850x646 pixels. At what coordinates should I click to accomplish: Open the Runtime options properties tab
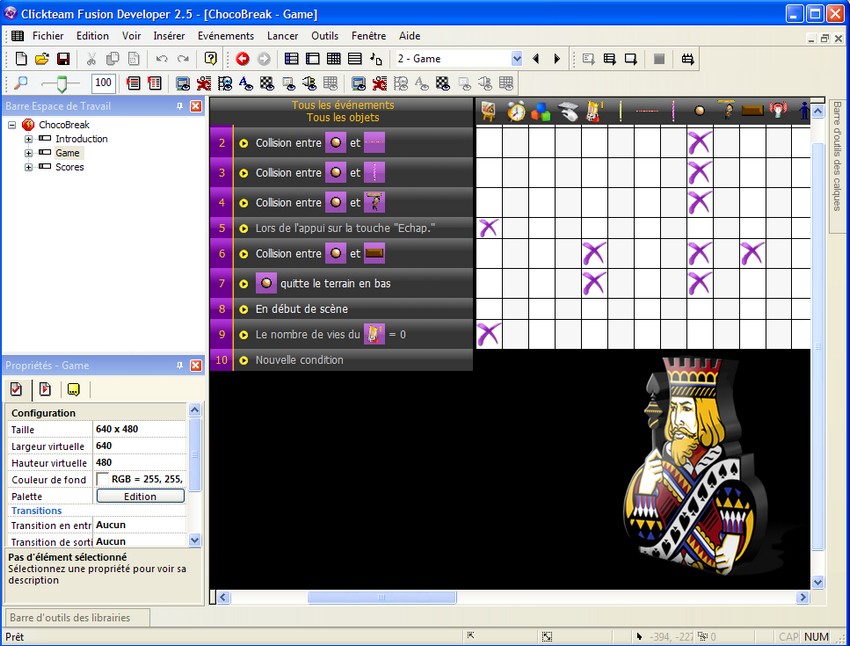pyautogui.click(x=45, y=389)
